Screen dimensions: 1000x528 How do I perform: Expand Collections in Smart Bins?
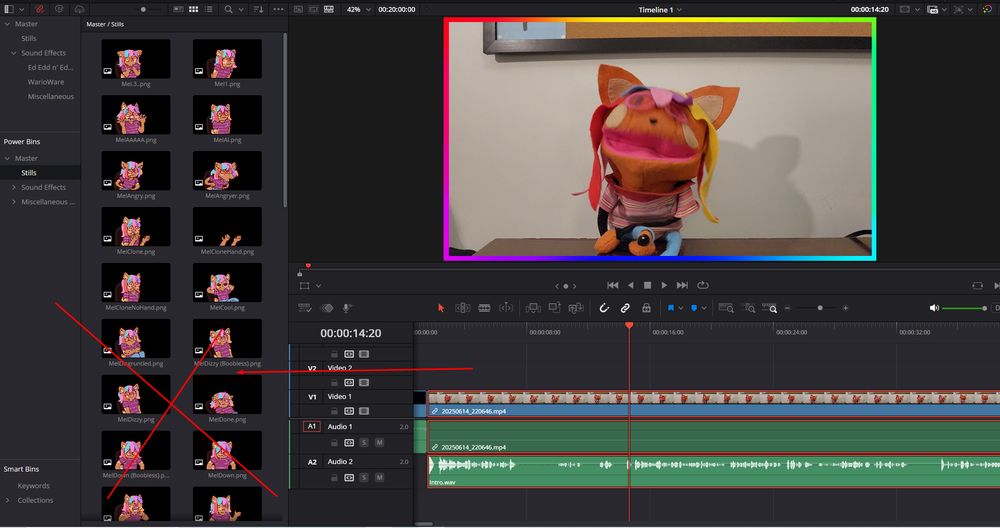pyautogui.click(x=7, y=501)
